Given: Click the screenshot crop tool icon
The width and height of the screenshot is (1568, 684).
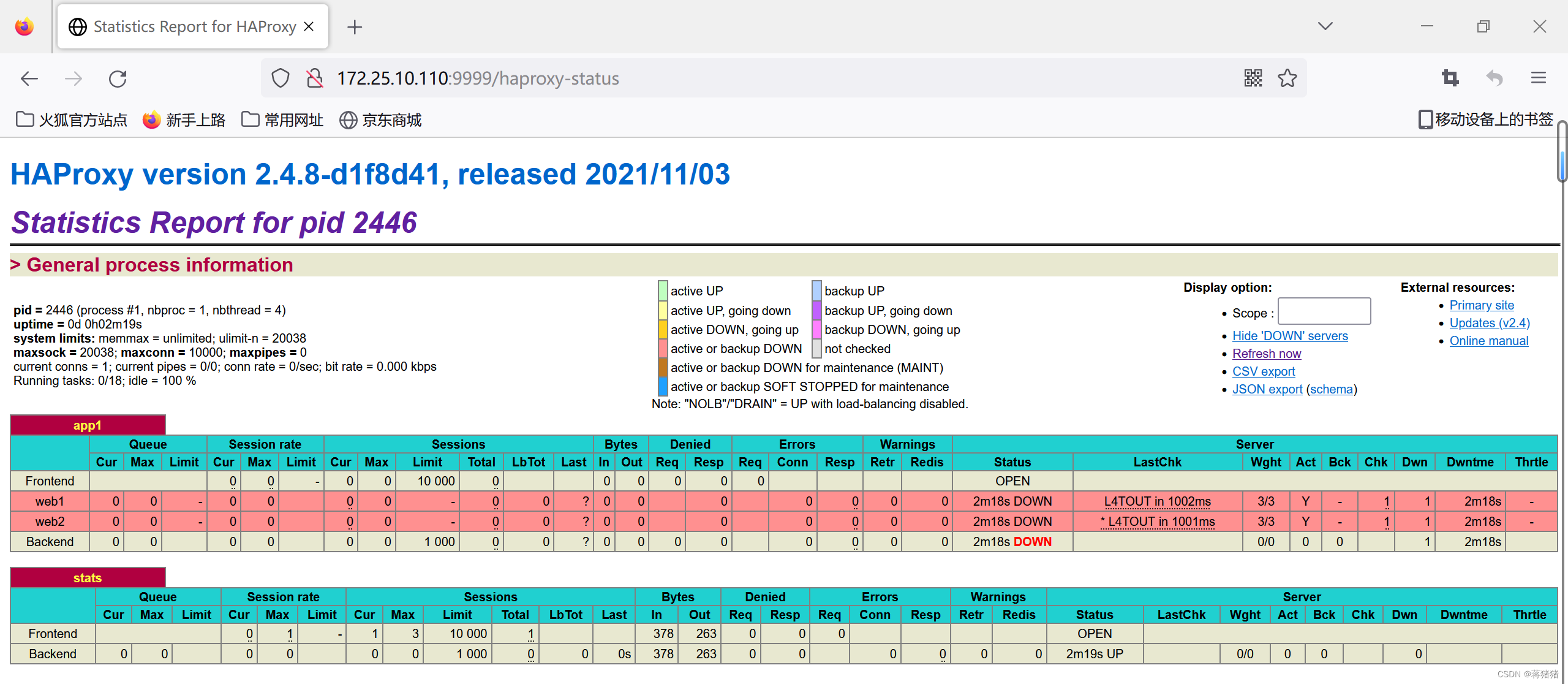Looking at the screenshot, I should pos(1450,78).
